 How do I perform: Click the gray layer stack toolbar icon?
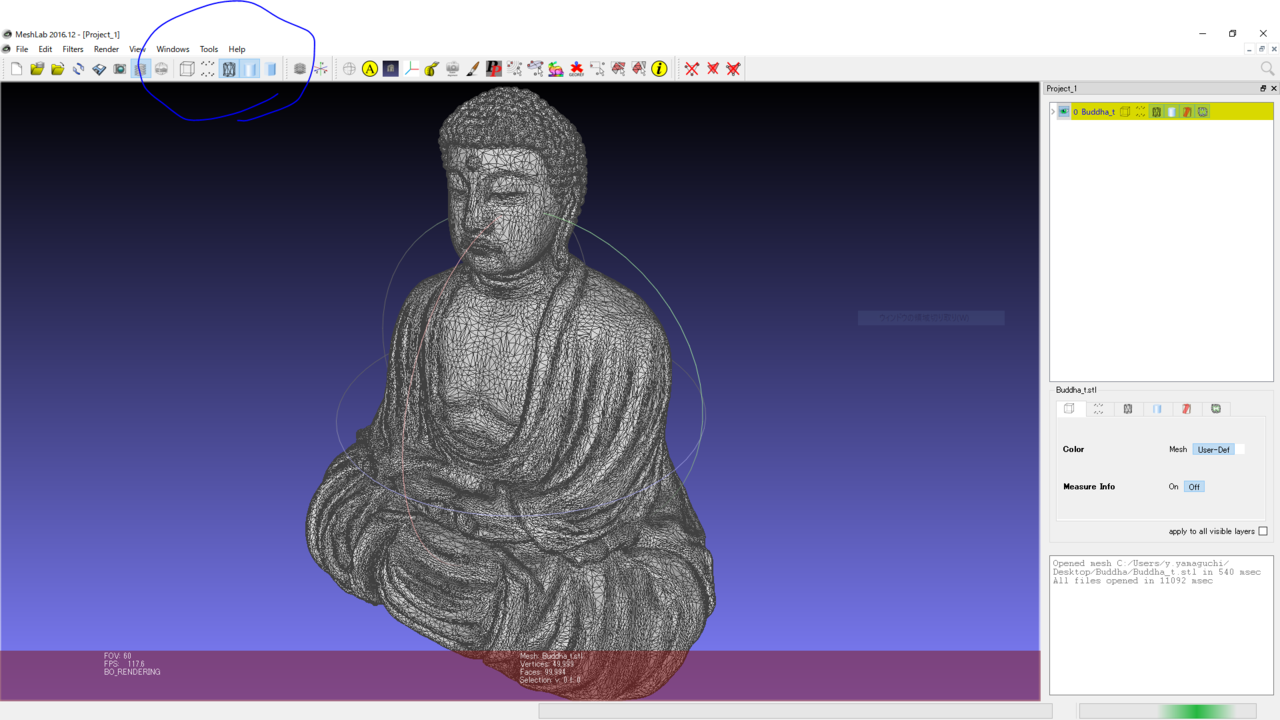[x=299, y=69]
